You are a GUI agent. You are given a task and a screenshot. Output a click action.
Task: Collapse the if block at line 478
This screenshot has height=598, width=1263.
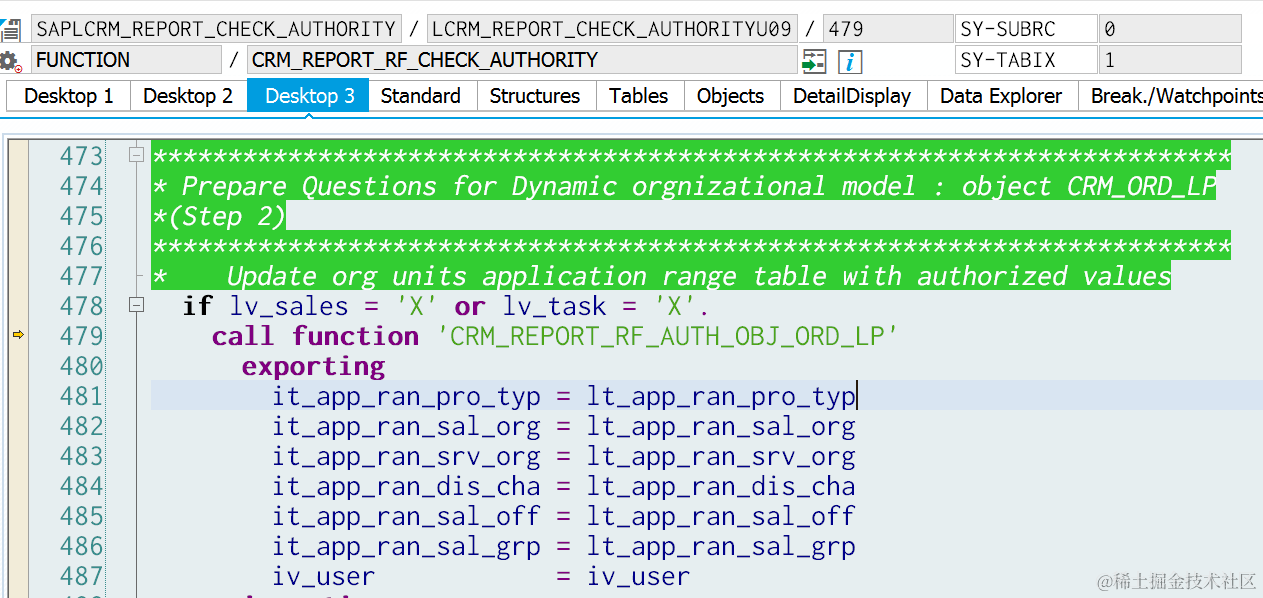(136, 305)
